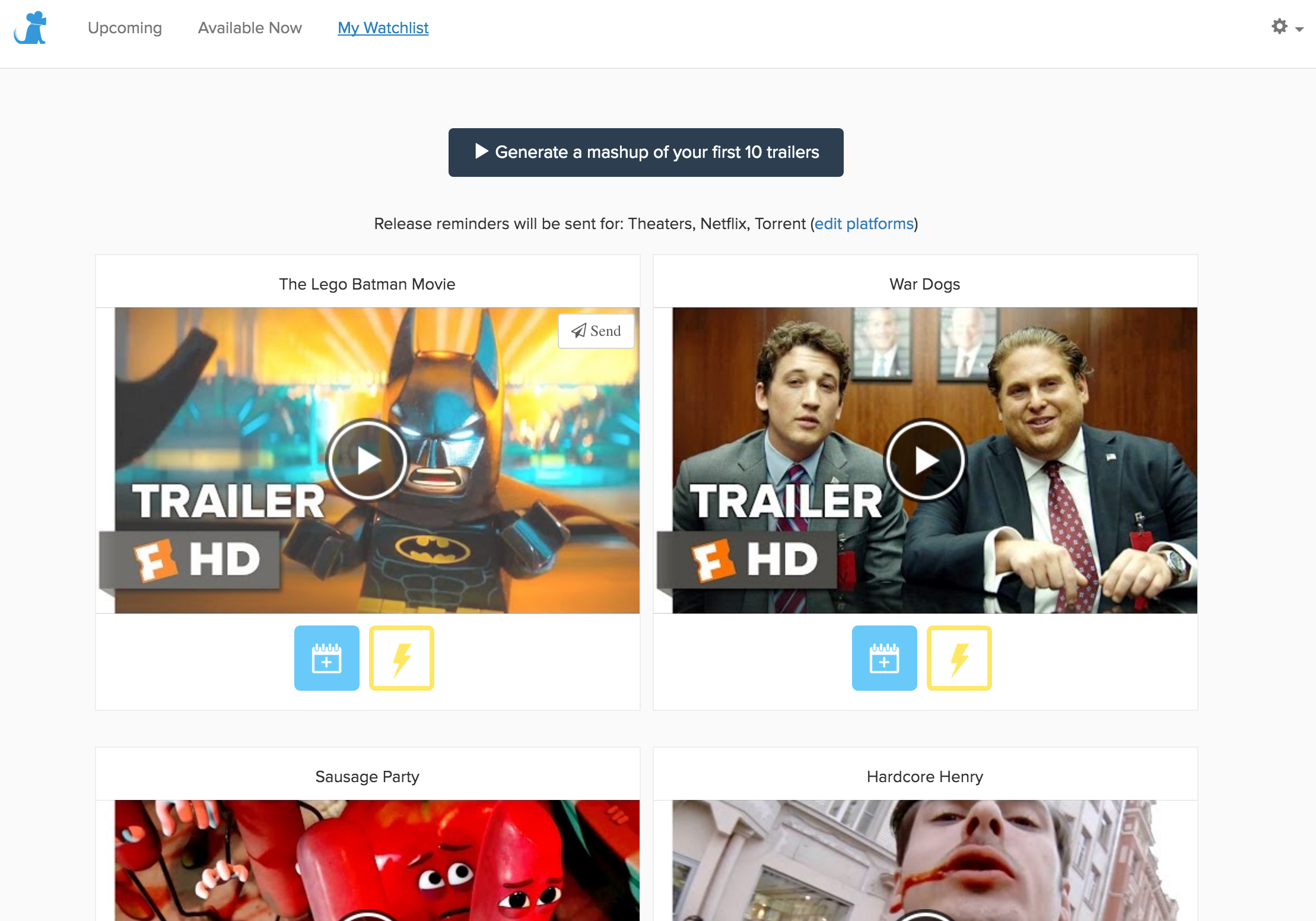Click the Hardcore Henry title
The width and height of the screenshot is (1316, 921).
(x=924, y=777)
